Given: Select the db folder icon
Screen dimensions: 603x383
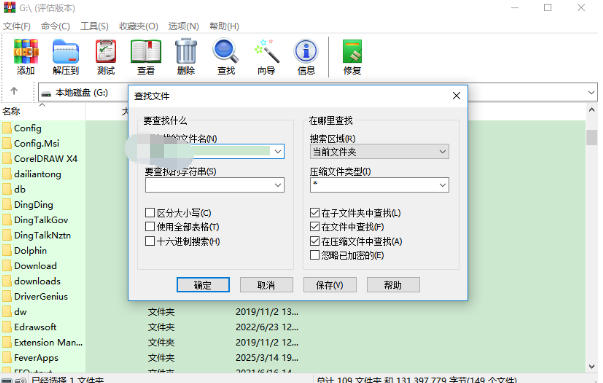Looking at the screenshot, I should pos(7,189).
